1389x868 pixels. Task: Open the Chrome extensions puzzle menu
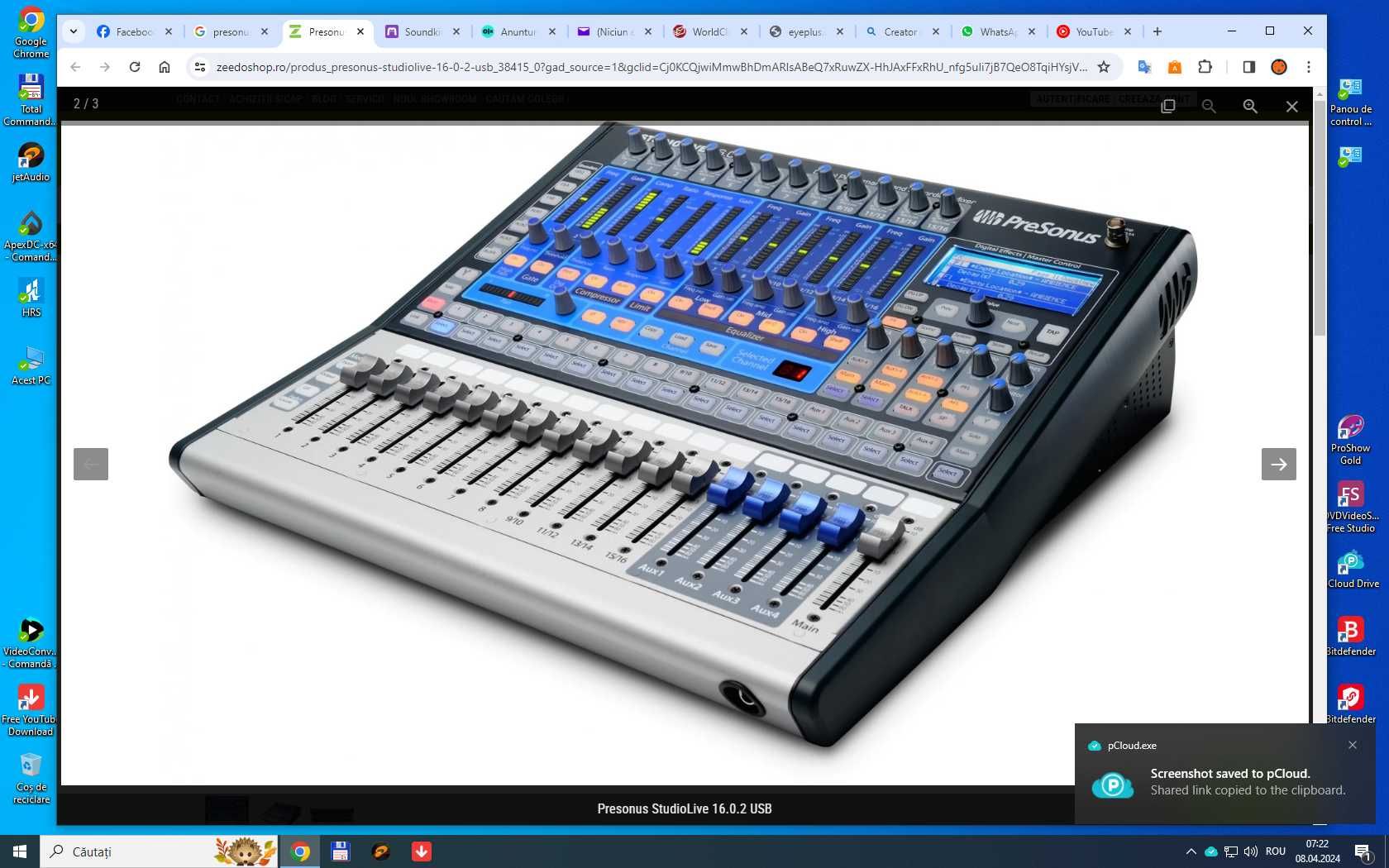click(1205, 67)
